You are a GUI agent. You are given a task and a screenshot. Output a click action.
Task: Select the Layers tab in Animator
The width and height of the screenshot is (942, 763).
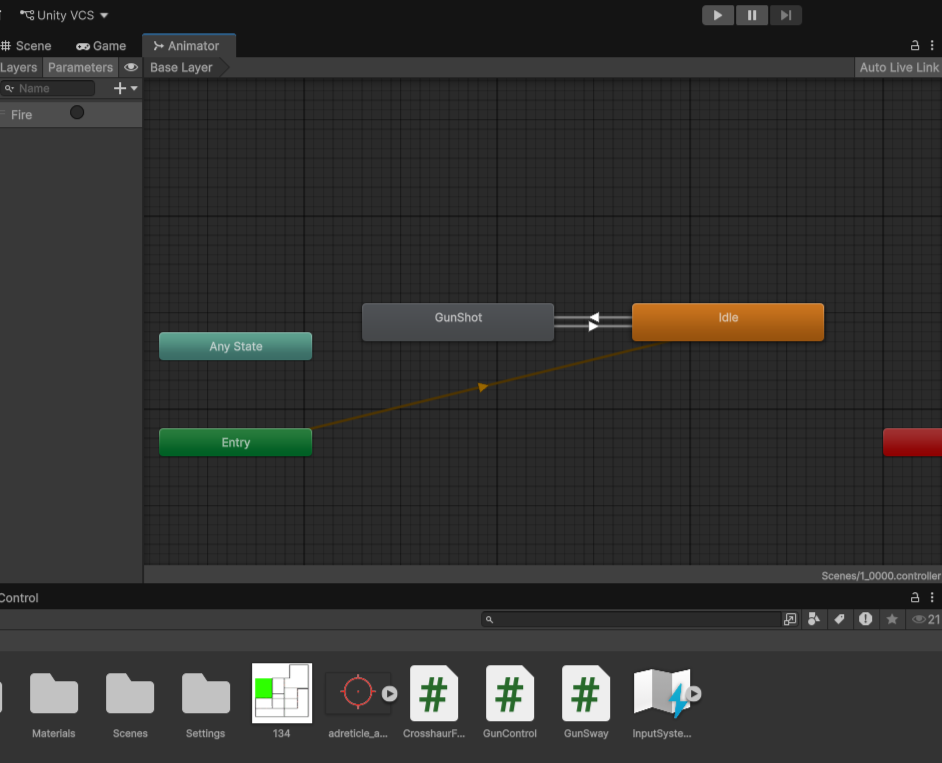pyautogui.click(x=19, y=67)
